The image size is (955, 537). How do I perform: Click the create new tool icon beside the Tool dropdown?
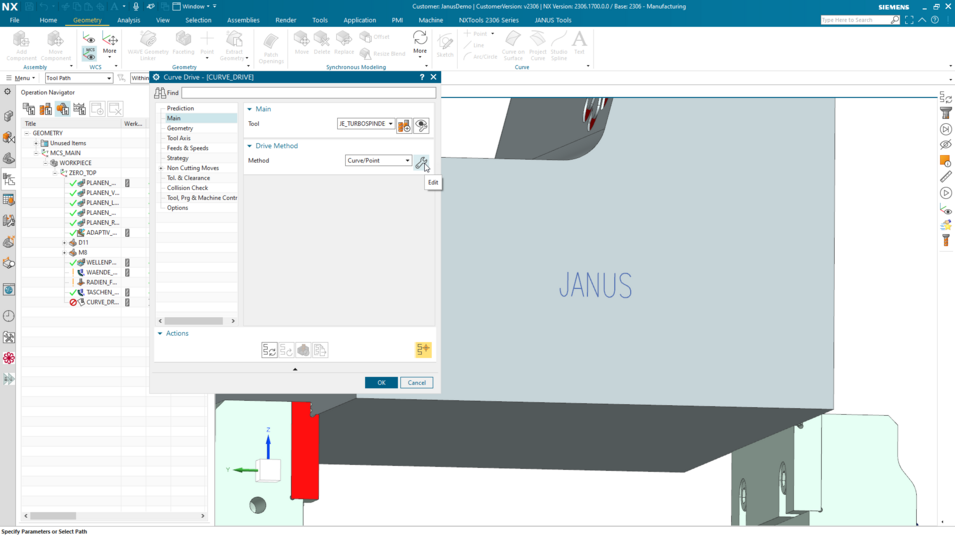click(x=404, y=125)
